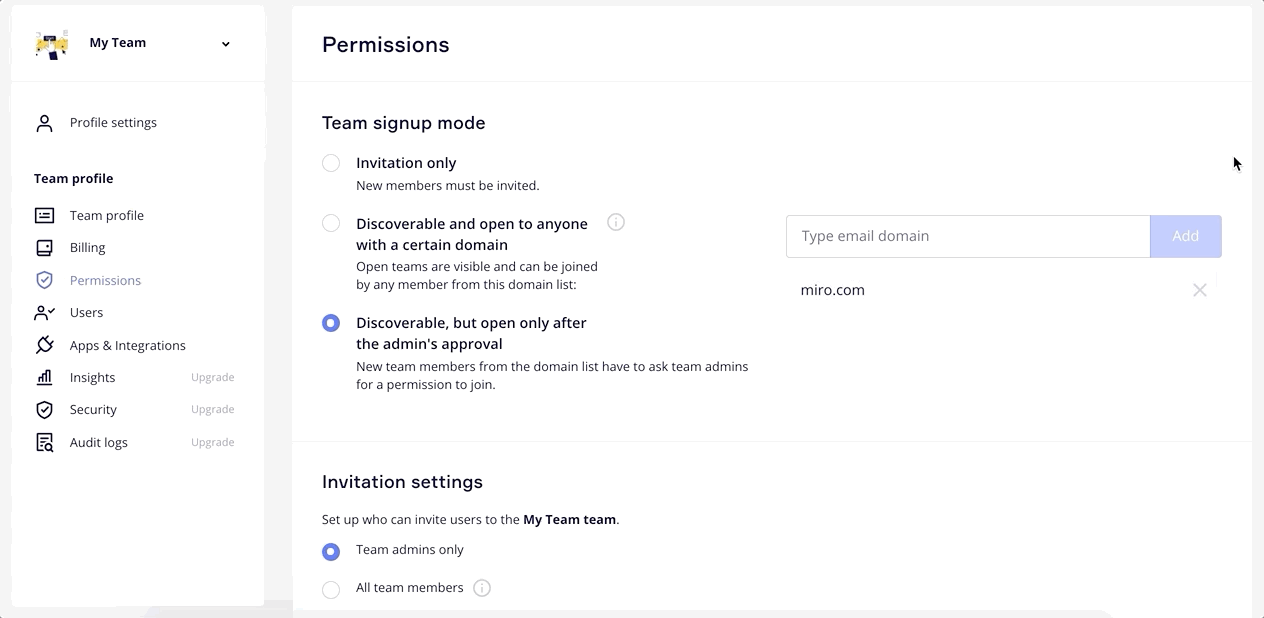Click the Type email domain field
This screenshot has height=618, width=1264.
click(967, 237)
